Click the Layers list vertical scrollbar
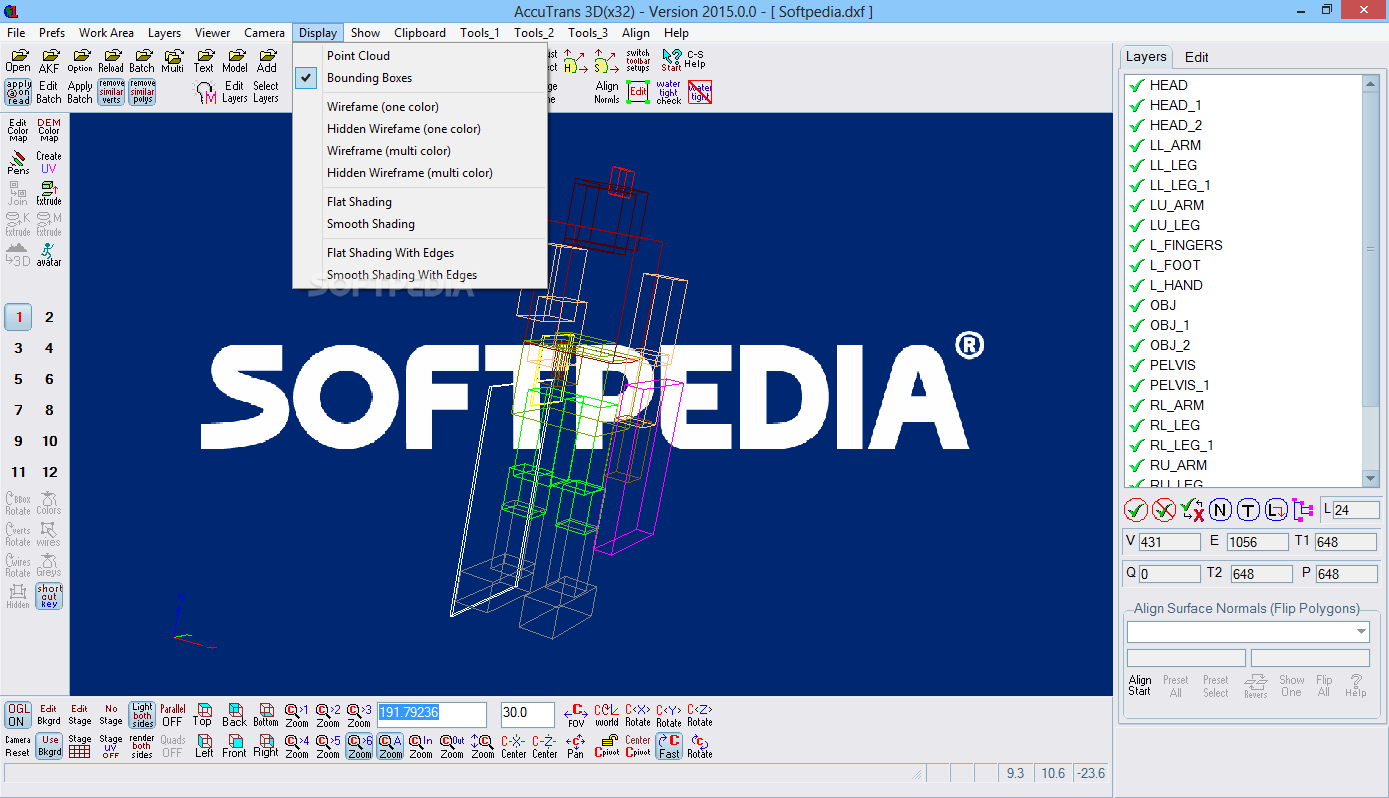Image resolution: width=1389 pixels, height=798 pixels. pos(1372,280)
